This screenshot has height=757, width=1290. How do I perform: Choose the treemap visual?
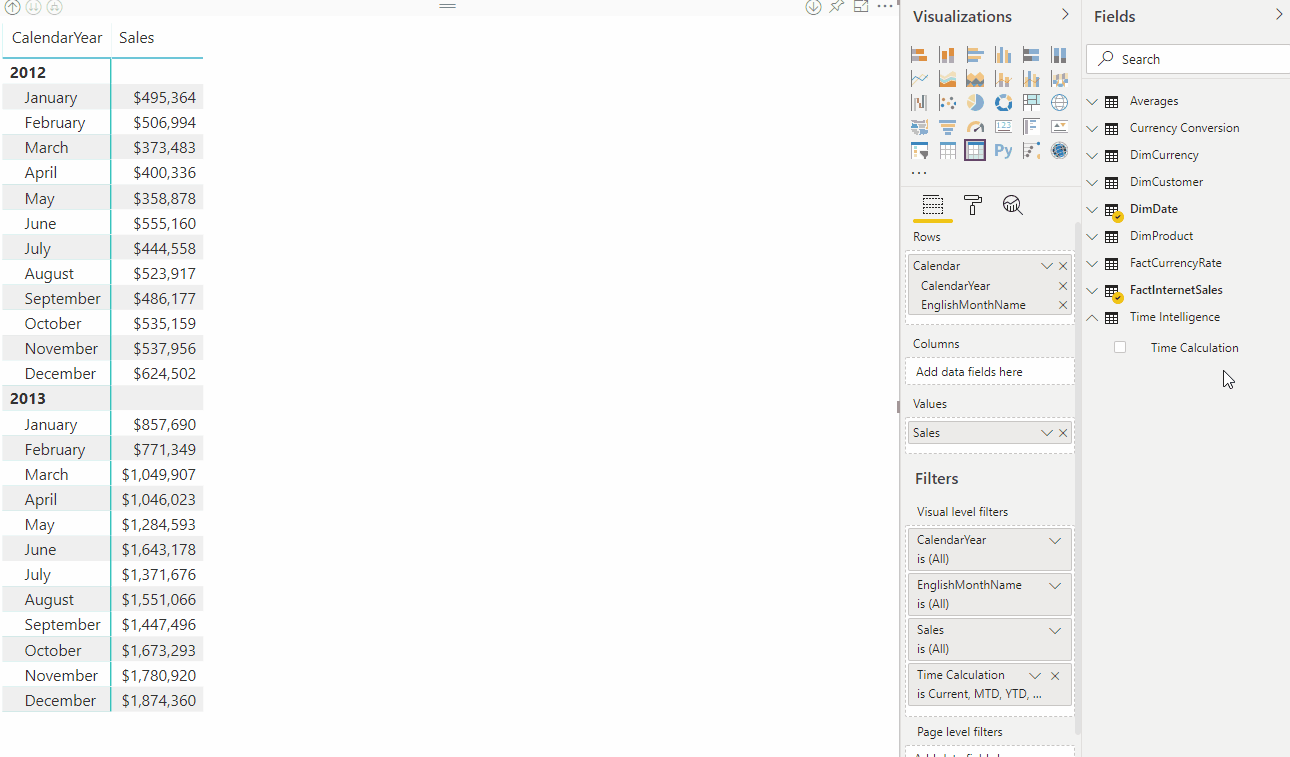(x=1031, y=101)
